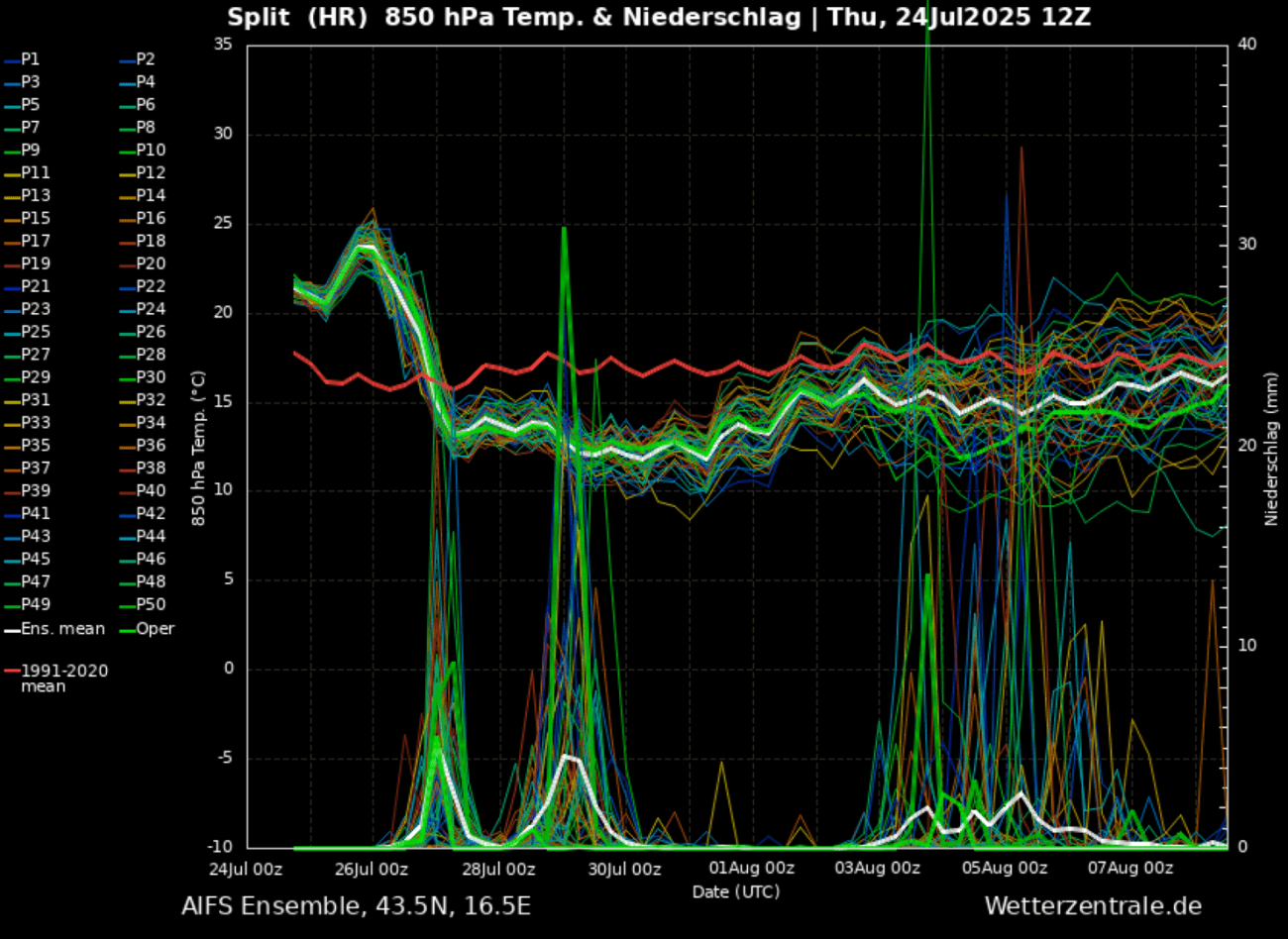Select the 30Jul 00z date tick label
This screenshot has width=1288, height=939.
[624, 870]
